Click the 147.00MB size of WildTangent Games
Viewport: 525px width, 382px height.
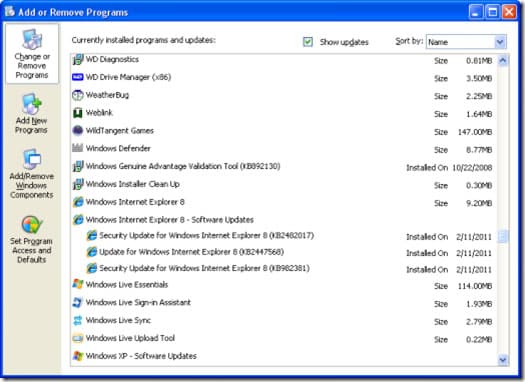click(475, 132)
